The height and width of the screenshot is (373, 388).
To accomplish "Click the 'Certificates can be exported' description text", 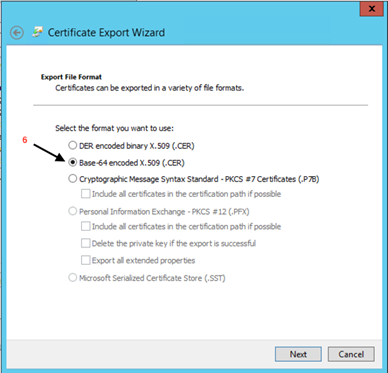I will click(x=150, y=88).
